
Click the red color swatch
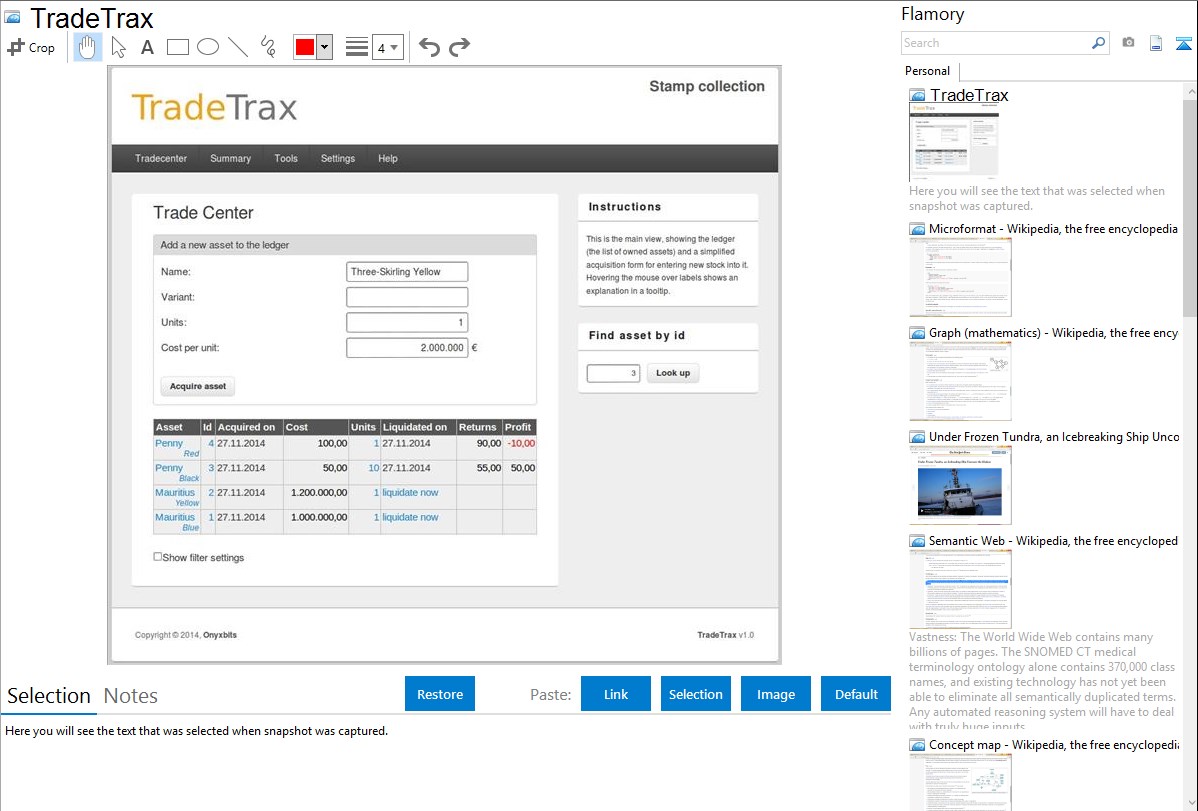[x=305, y=47]
